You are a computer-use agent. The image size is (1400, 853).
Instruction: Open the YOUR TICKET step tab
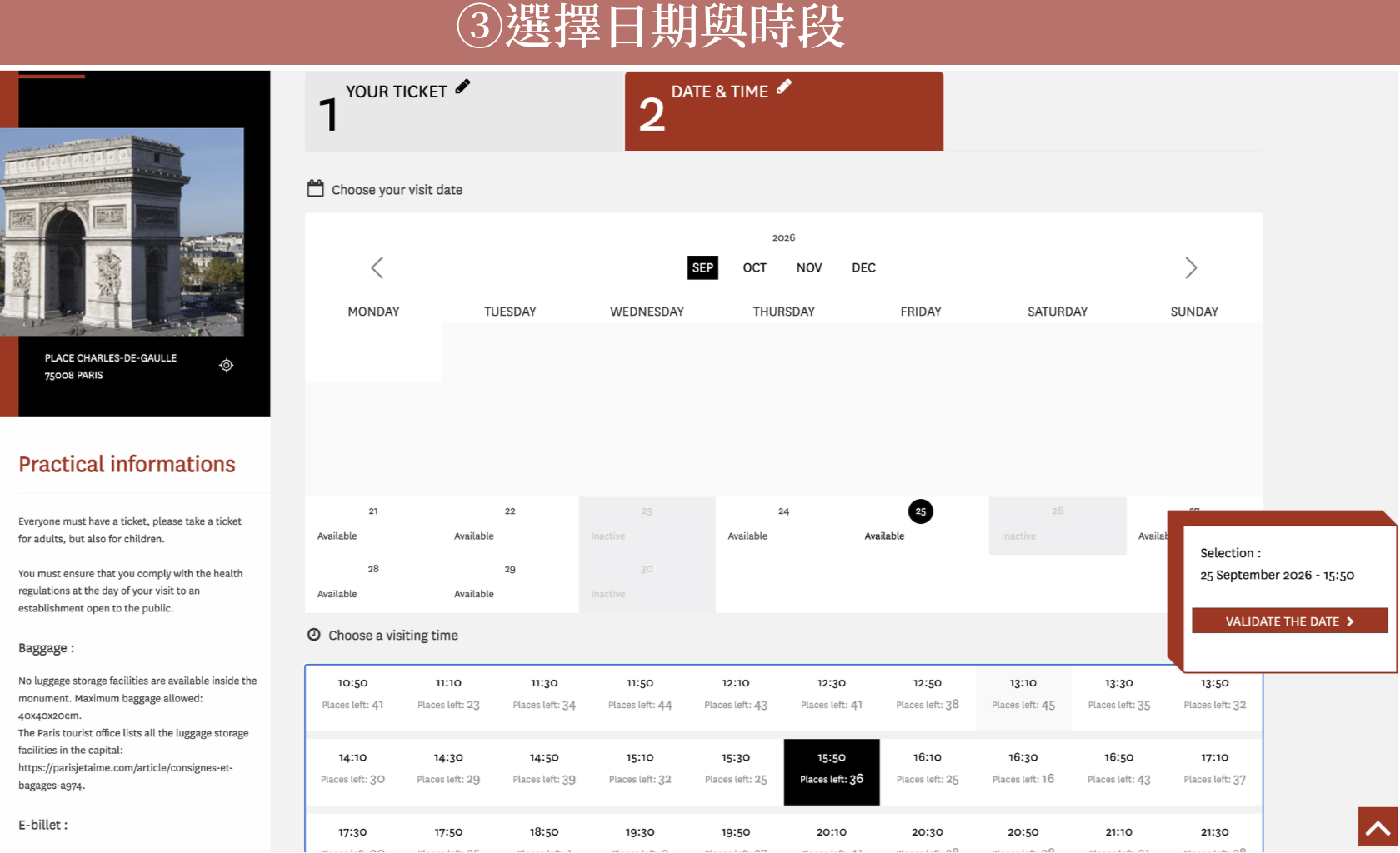[x=465, y=111]
